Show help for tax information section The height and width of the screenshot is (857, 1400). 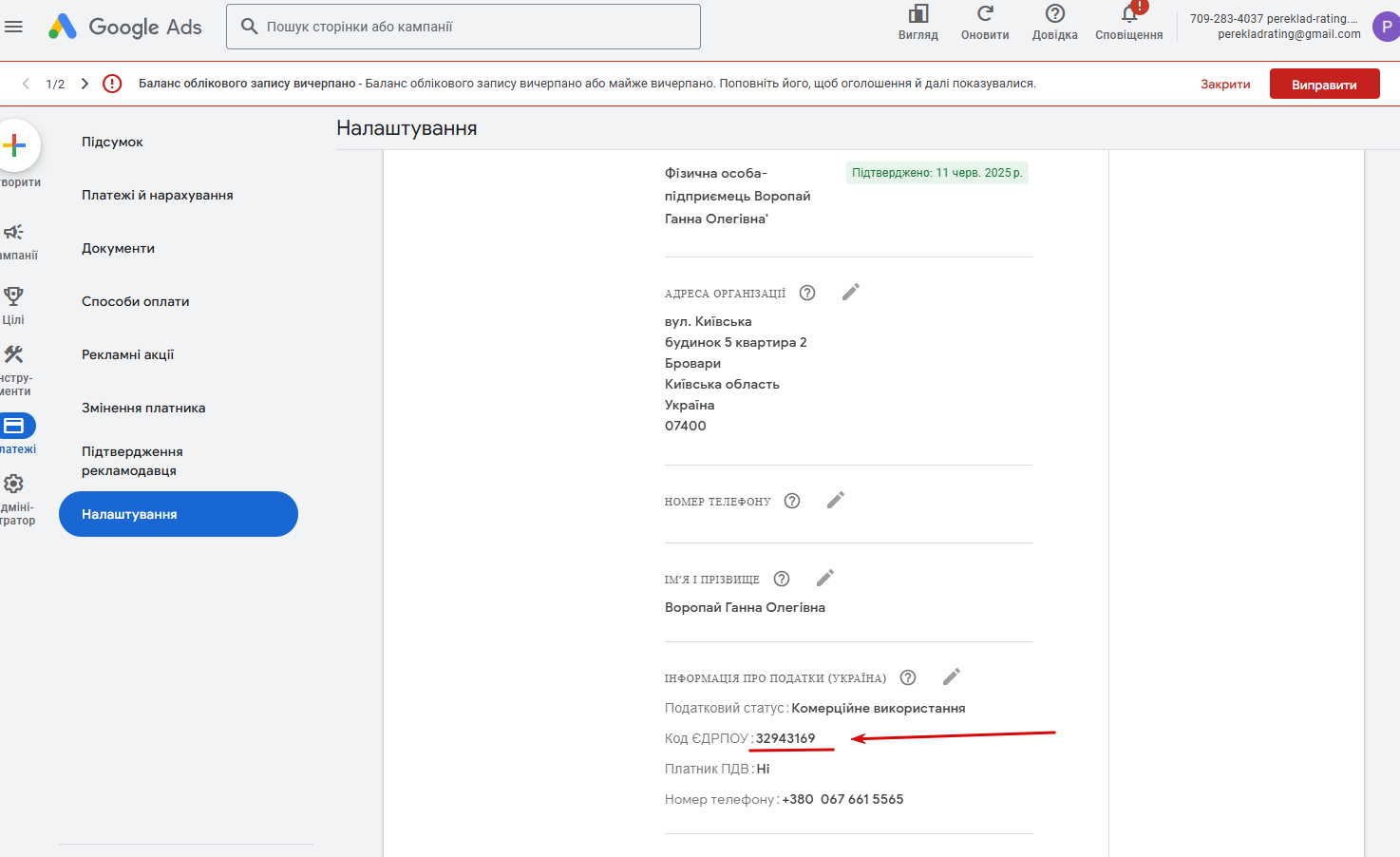[908, 677]
